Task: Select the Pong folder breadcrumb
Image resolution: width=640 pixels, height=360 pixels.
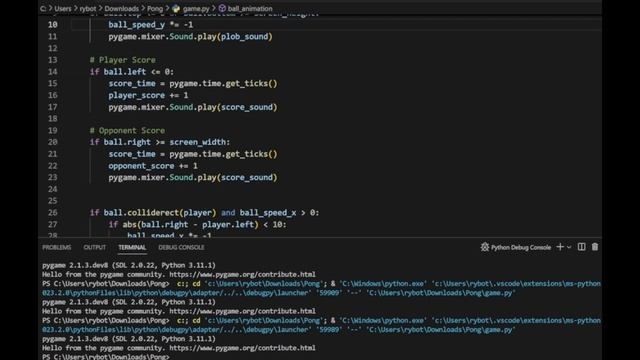Action: [x=155, y=9]
